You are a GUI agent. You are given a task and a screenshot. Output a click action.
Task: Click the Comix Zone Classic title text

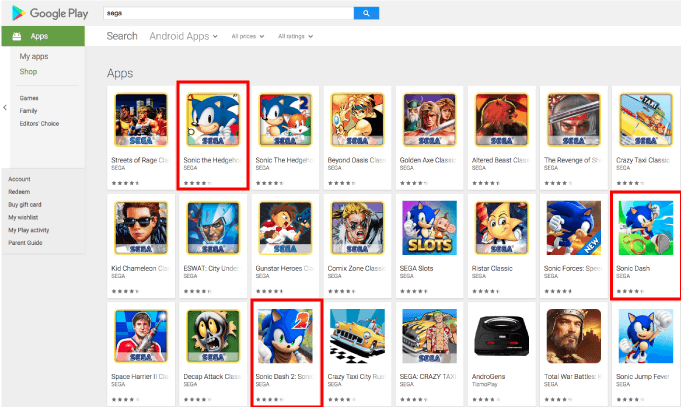coord(357,268)
